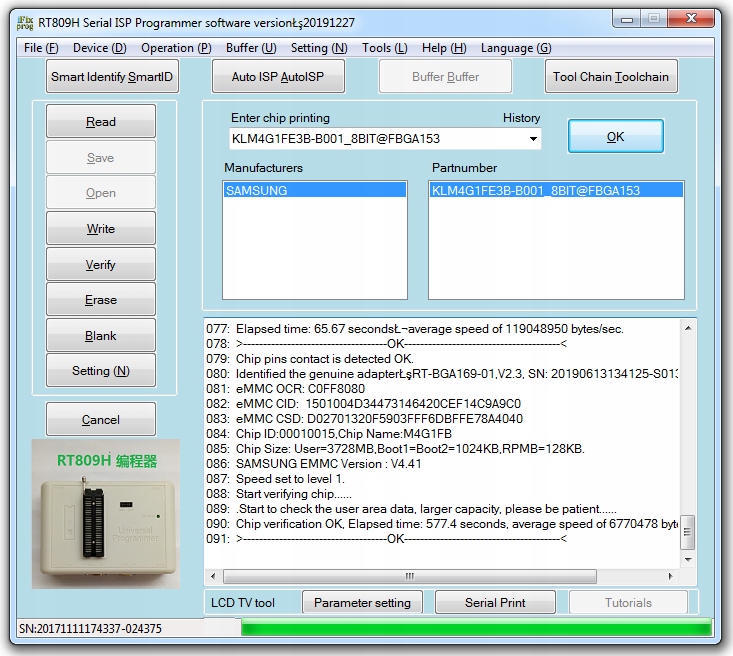Expand the chip printing History dropdown arrow
The height and width of the screenshot is (656, 733).
click(533, 139)
